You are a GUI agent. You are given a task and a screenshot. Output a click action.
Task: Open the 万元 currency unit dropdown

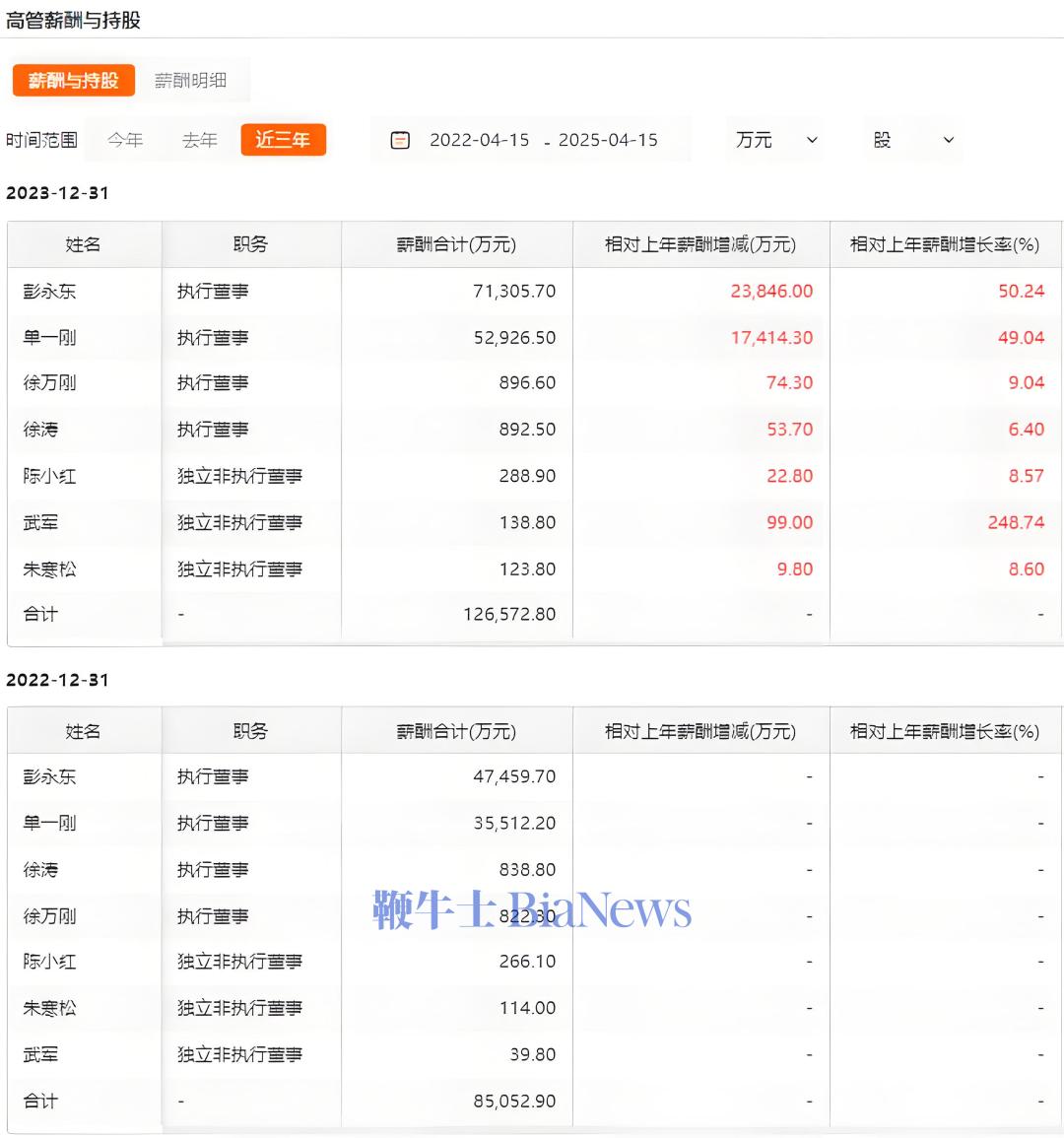pos(776,139)
